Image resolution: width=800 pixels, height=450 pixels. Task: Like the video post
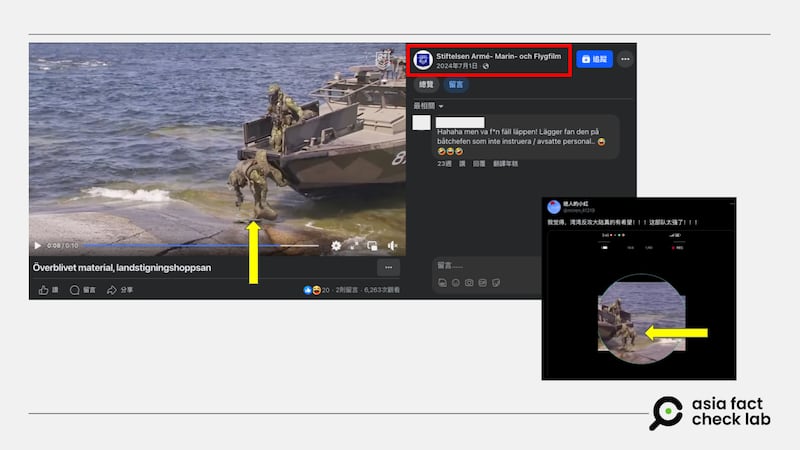tap(48, 289)
